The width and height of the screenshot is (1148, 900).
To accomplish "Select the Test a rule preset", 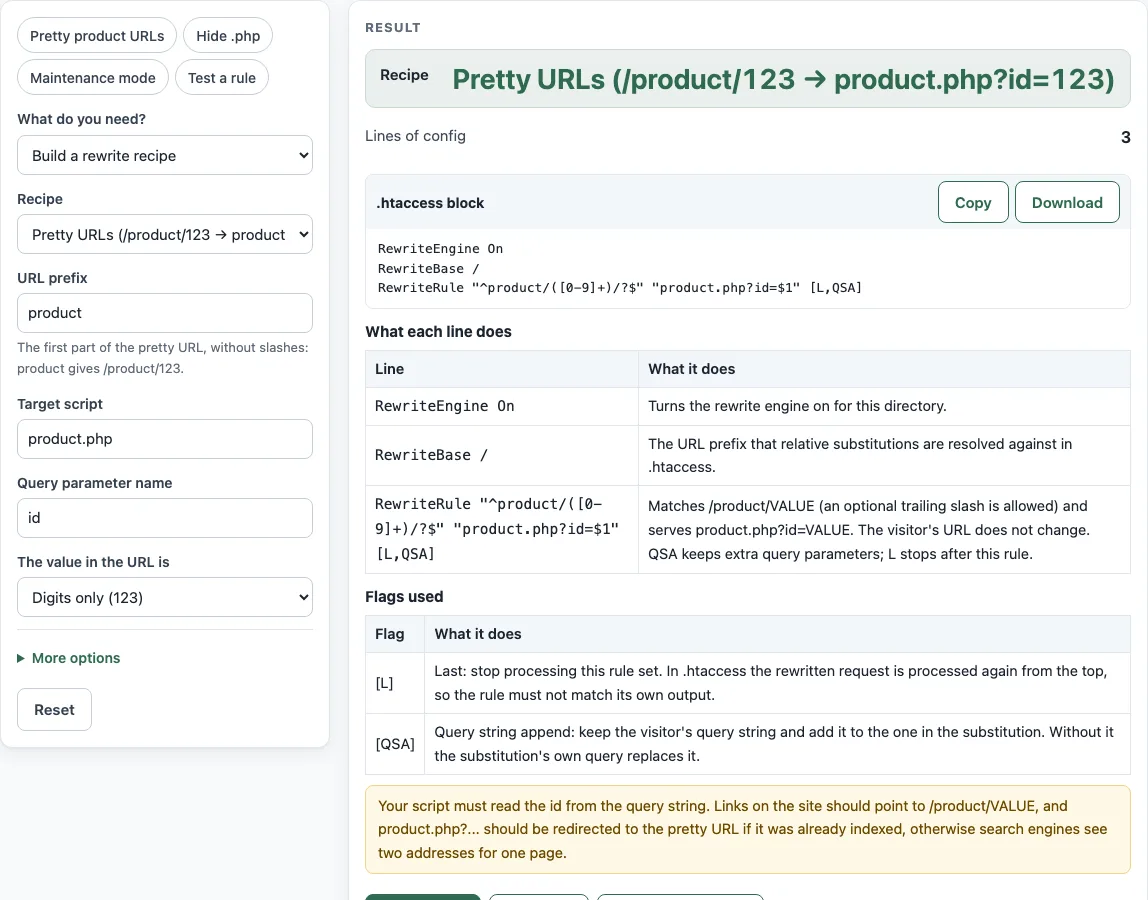I will click(222, 78).
